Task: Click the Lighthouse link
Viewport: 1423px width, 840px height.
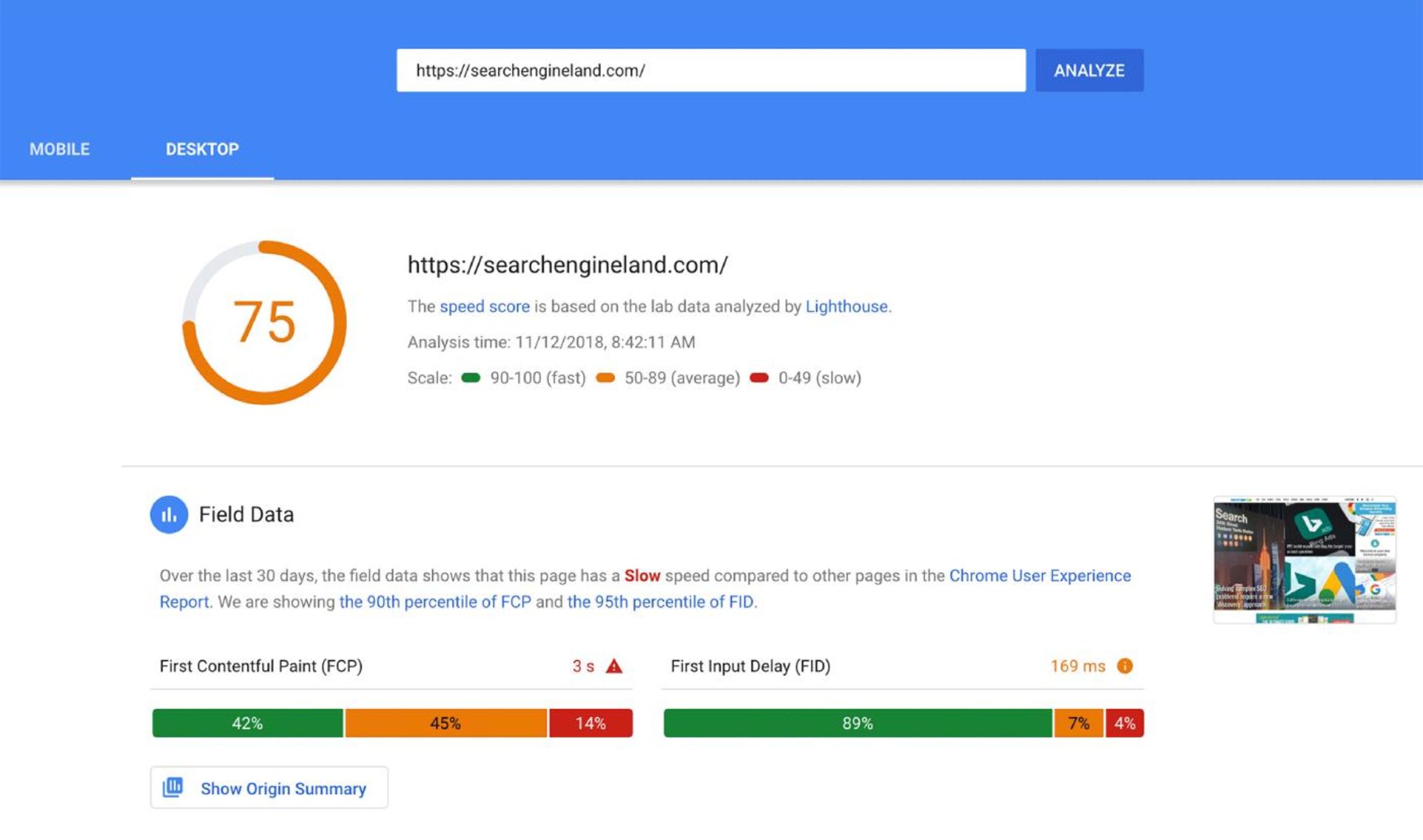Action: click(846, 306)
